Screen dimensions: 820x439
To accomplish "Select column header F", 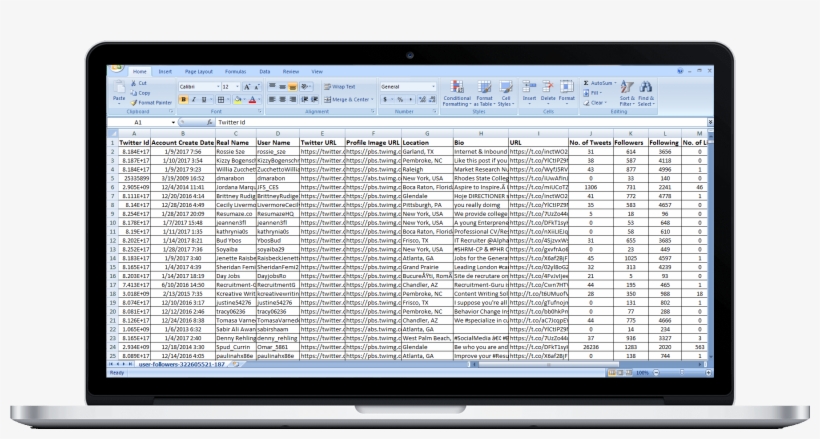I will pos(373,133).
